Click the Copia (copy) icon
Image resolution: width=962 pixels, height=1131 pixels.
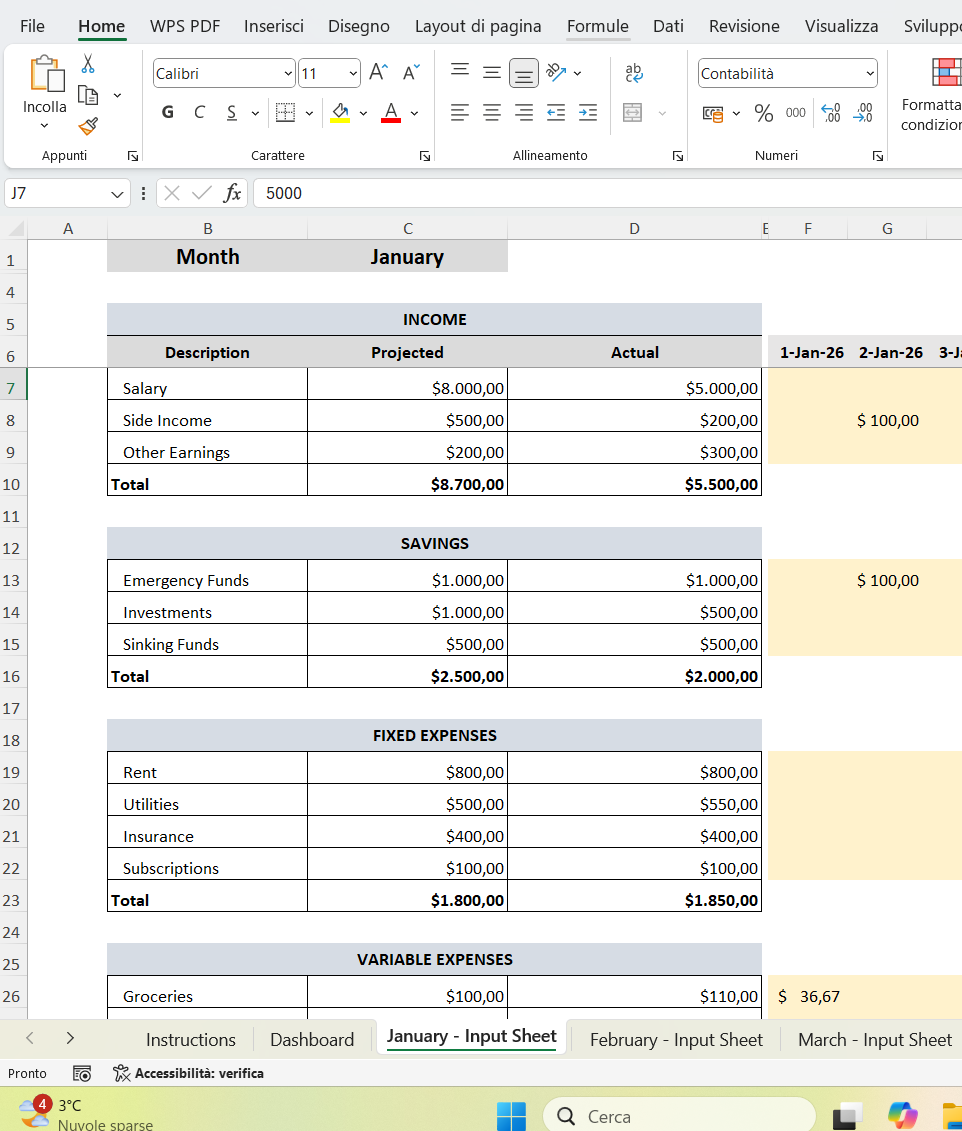coord(87,92)
